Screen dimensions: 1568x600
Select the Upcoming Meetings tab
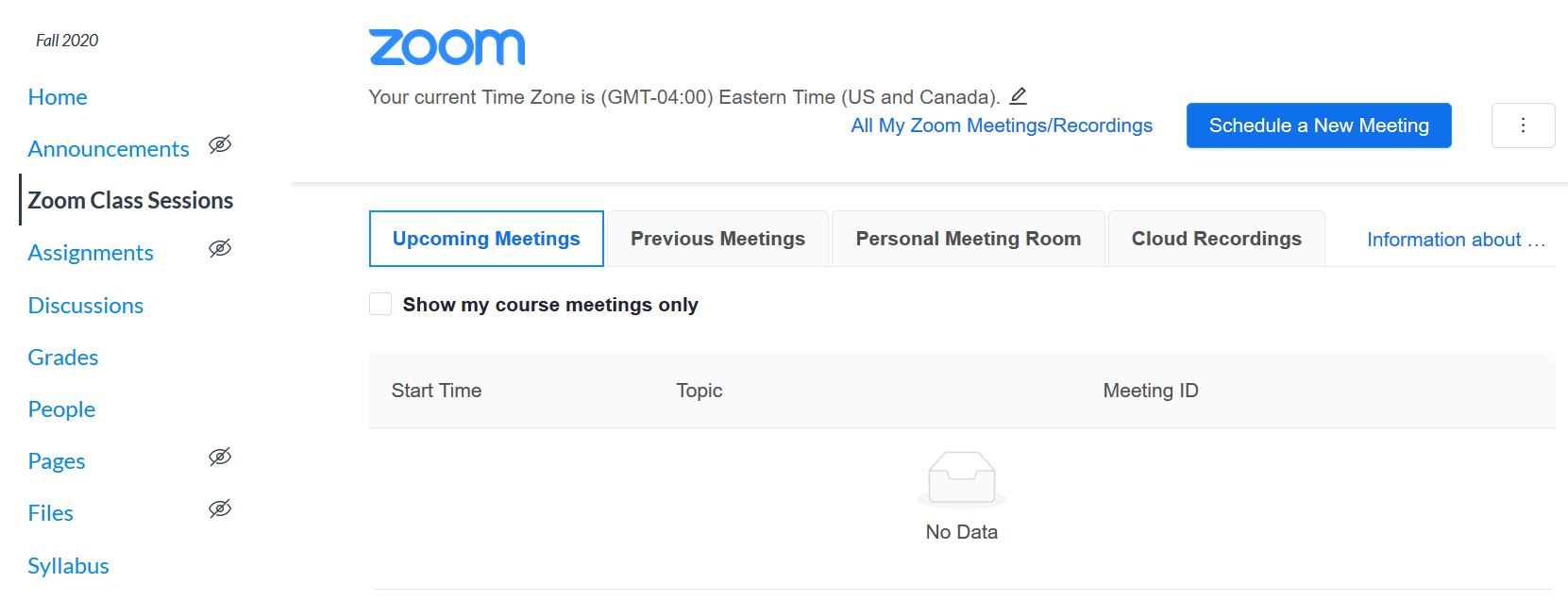485,239
